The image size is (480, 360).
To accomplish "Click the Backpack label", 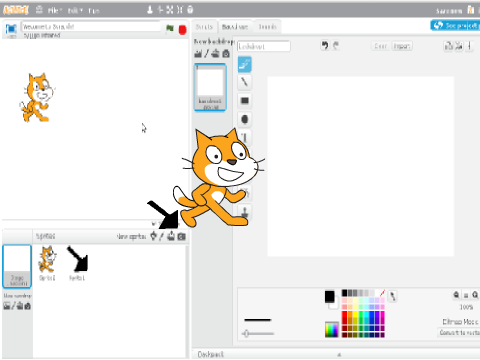I will [x=211, y=354].
